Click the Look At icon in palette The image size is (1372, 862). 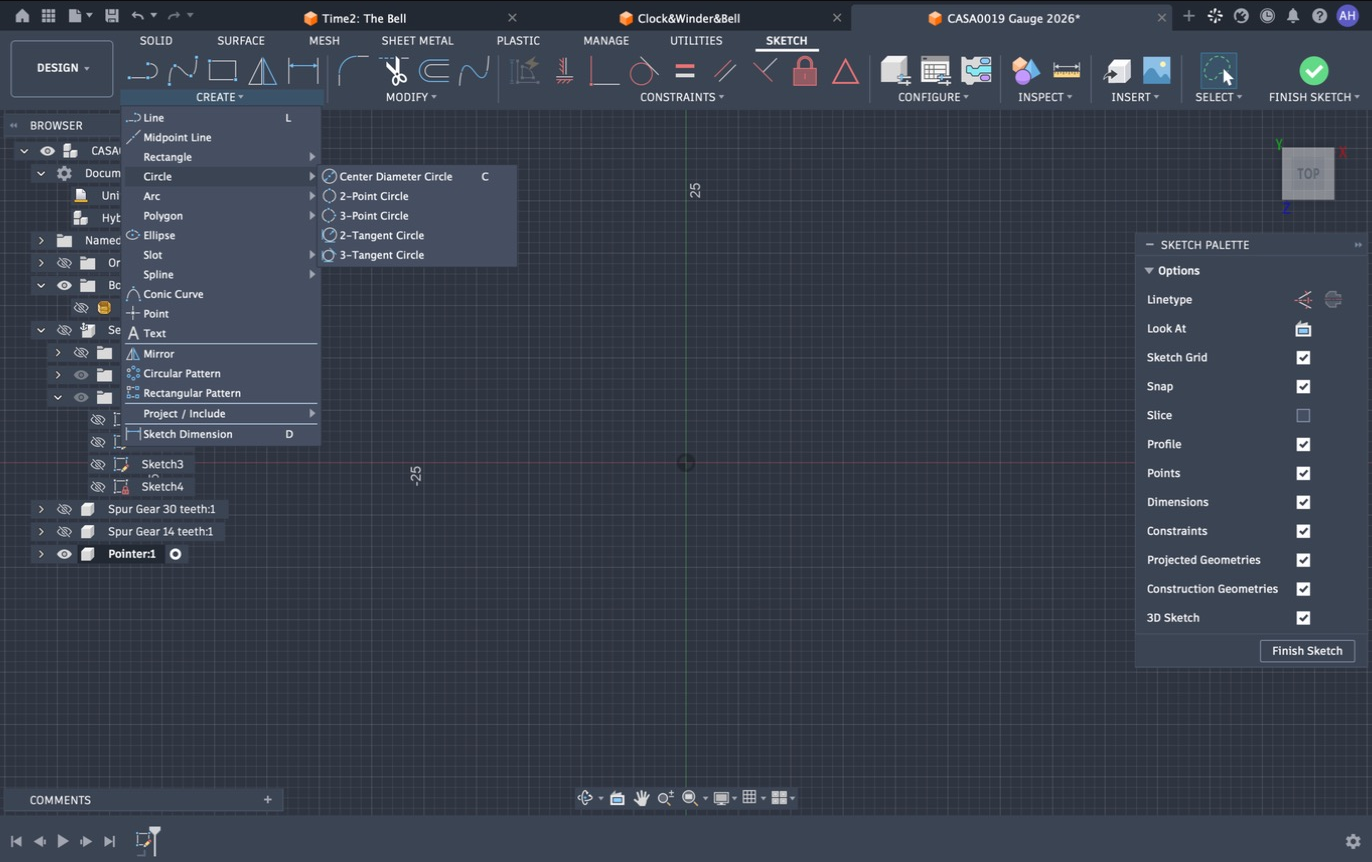[1303, 328]
